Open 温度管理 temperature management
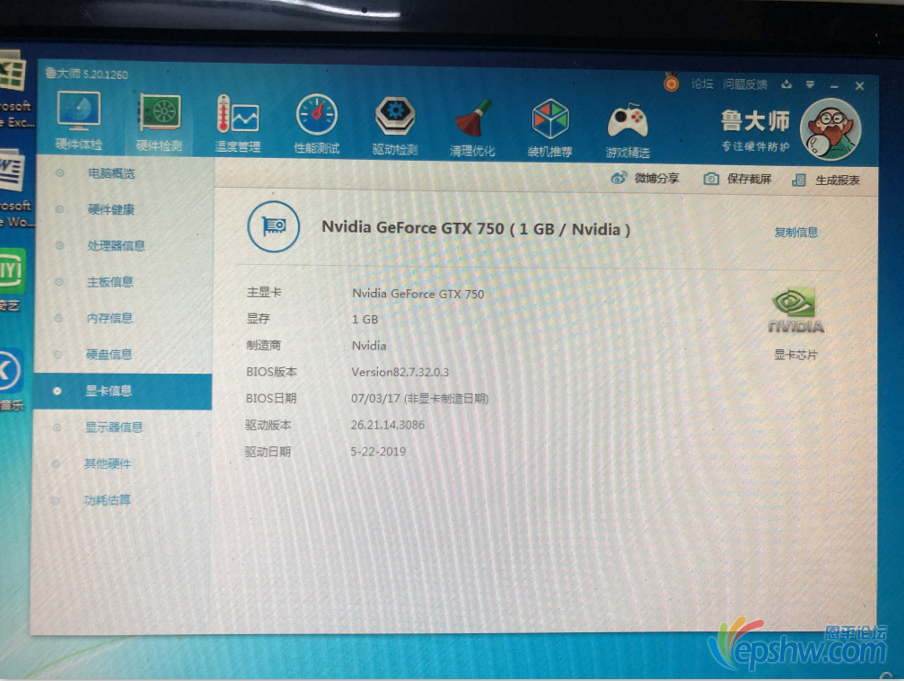 [x=238, y=123]
